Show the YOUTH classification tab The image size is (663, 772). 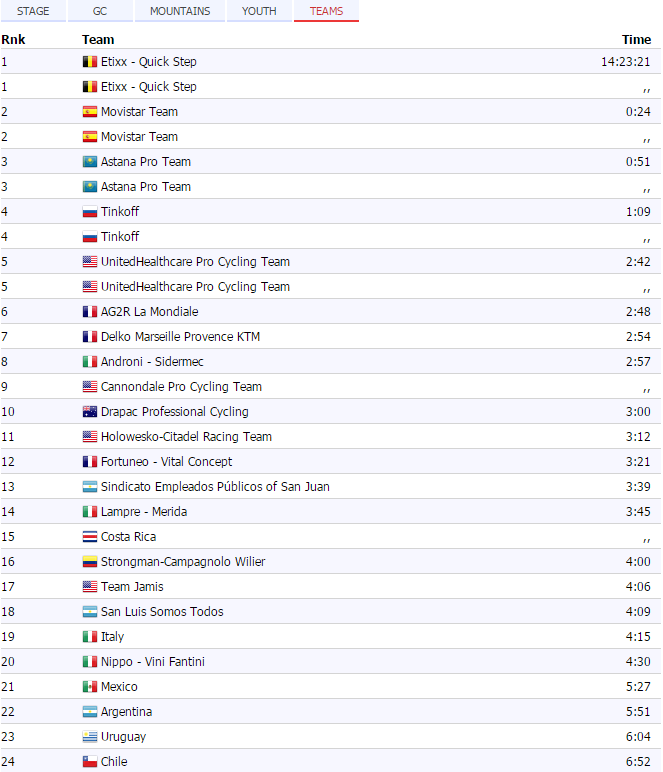[259, 11]
